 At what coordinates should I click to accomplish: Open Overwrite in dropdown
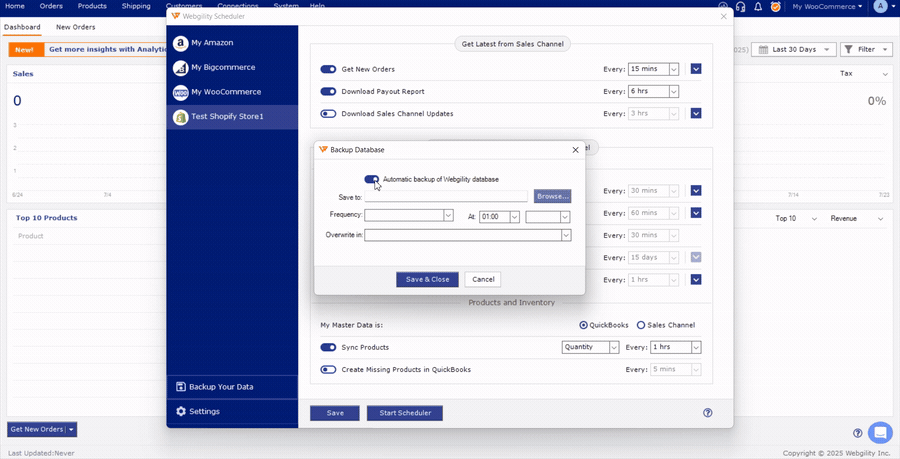coord(468,235)
